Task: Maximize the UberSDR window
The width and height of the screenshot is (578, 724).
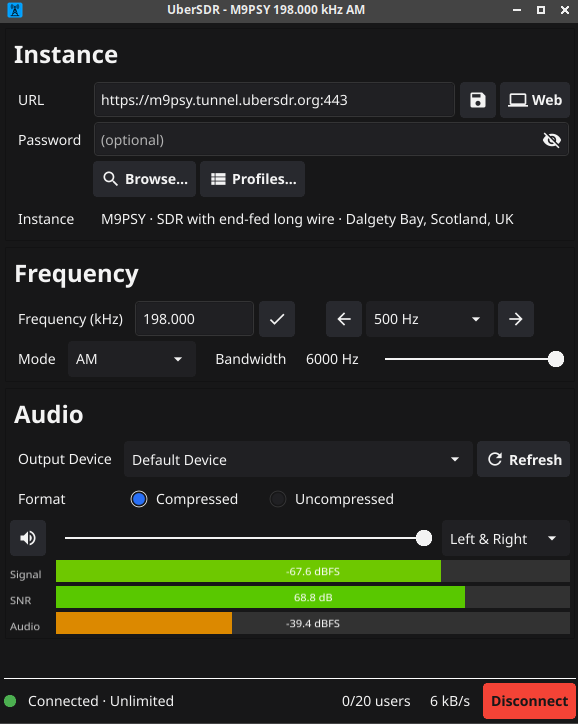Action: tap(541, 10)
